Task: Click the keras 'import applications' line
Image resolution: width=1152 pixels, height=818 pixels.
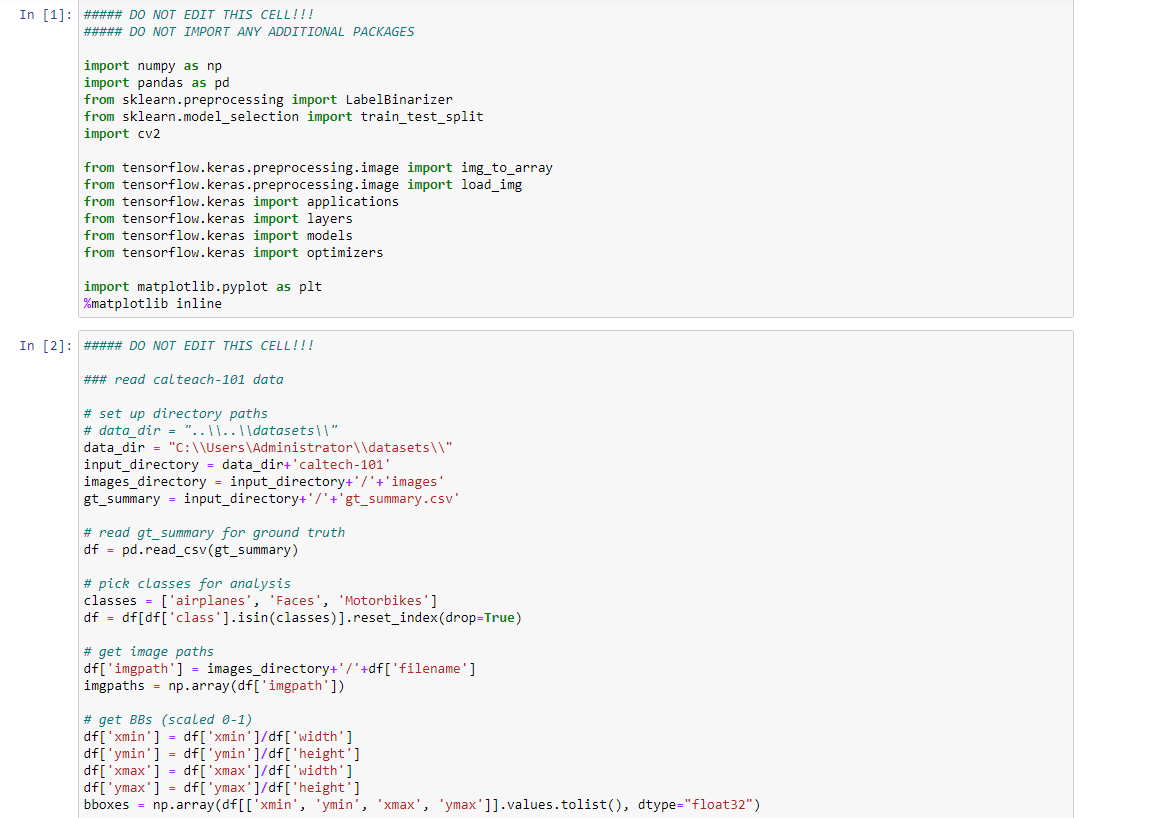Action: tap(241, 201)
